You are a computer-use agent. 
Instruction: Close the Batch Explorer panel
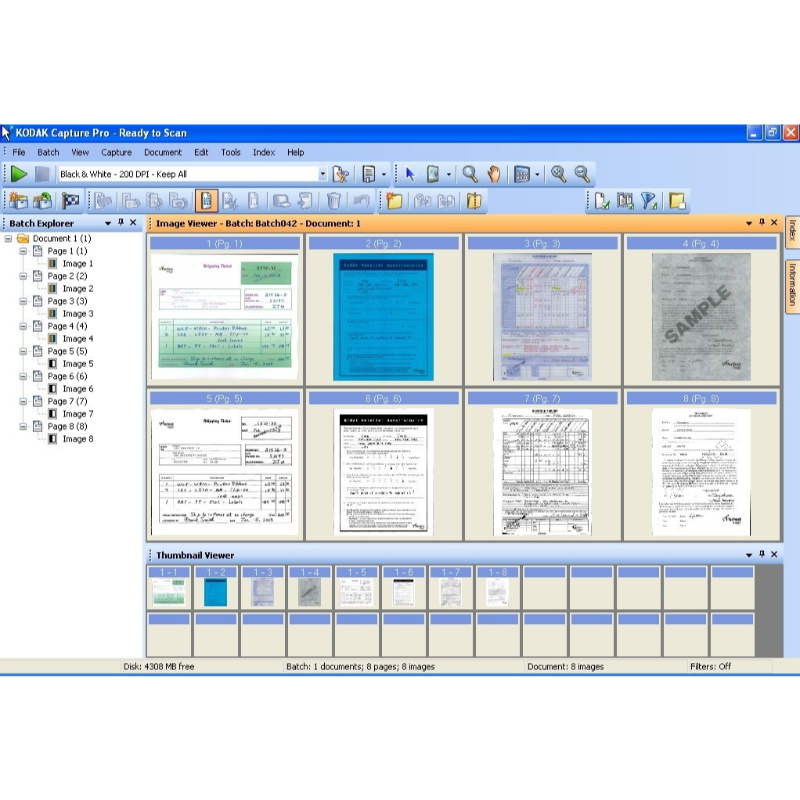click(133, 223)
